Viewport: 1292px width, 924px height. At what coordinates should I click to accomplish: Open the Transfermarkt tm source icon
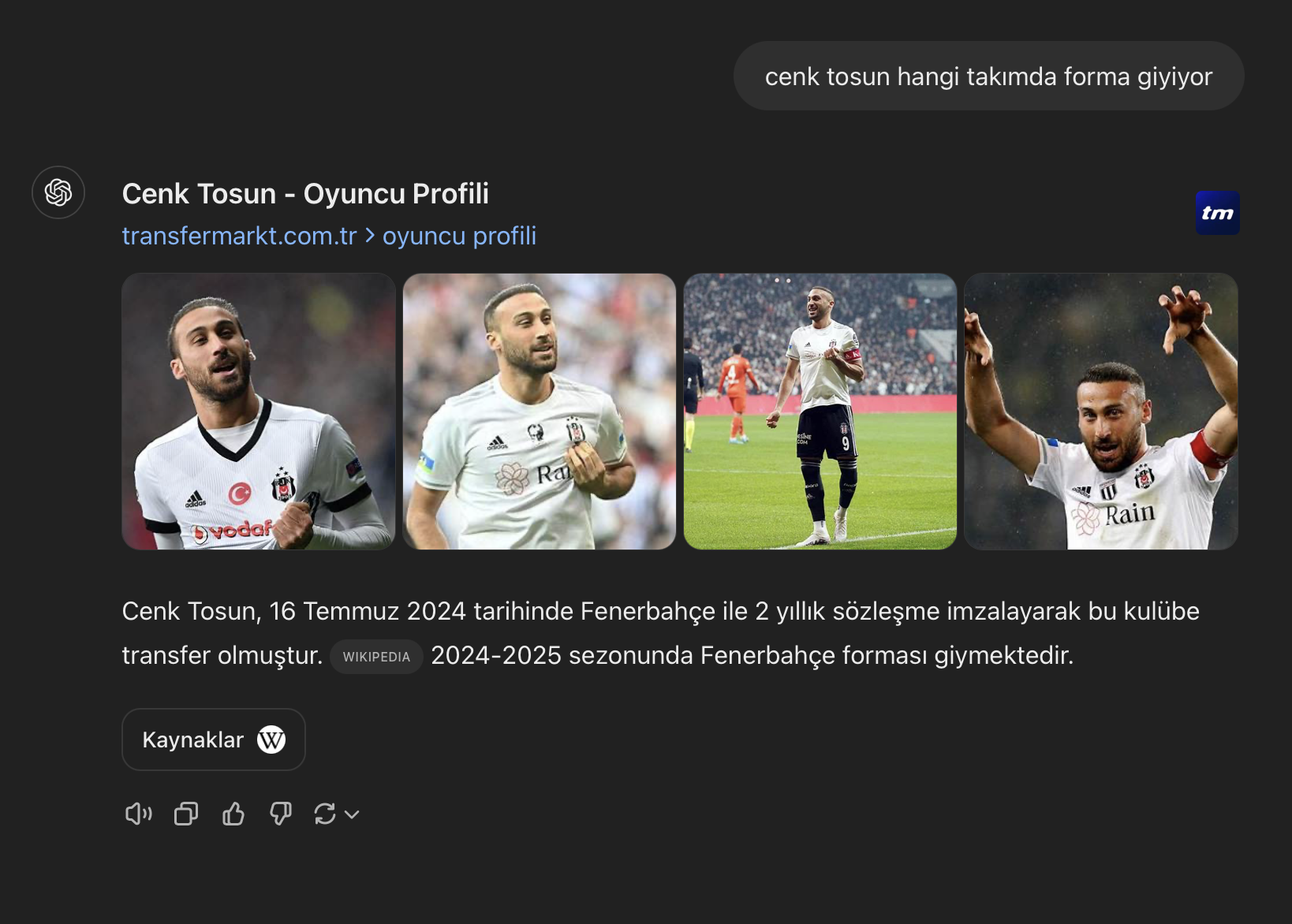coord(1217,213)
